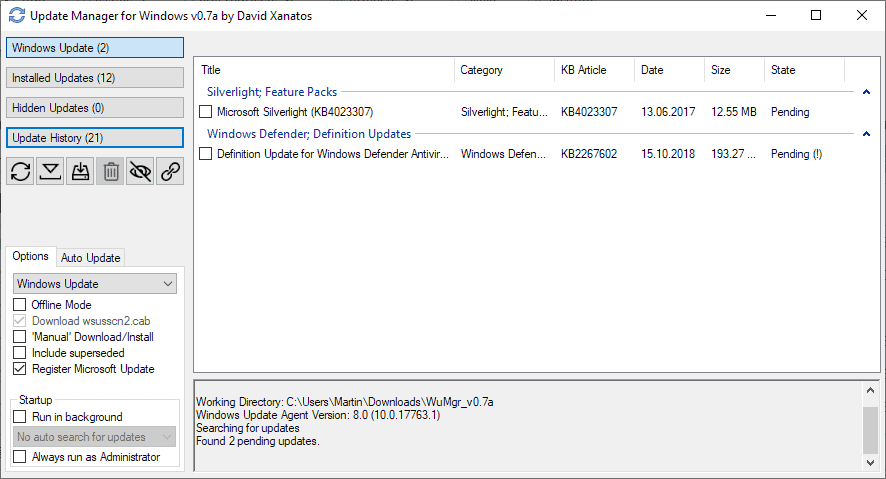Open the Windows Update source dropdown
The image size is (886, 479).
tap(95, 284)
